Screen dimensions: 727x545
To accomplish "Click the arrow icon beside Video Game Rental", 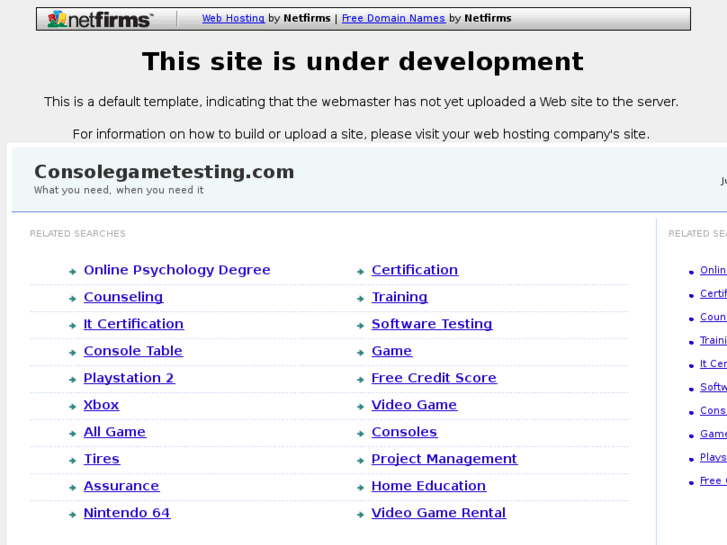I will pyautogui.click(x=360, y=514).
